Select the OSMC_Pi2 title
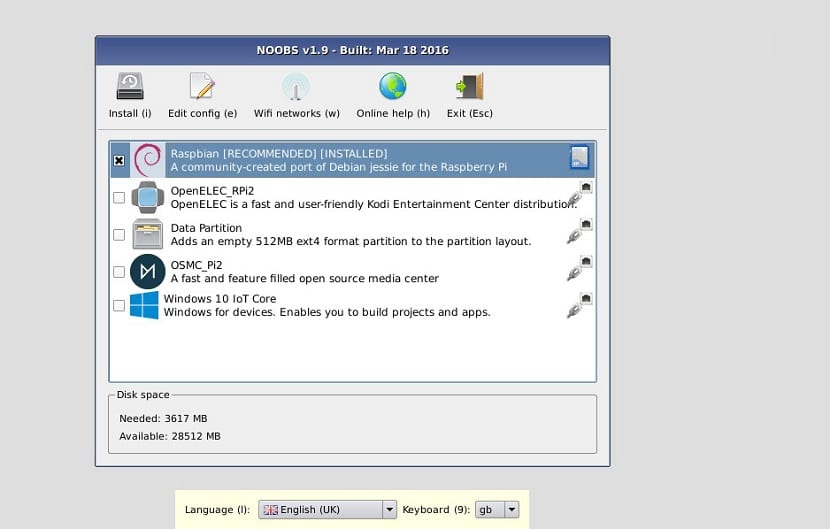The width and height of the screenshot is (830, 529). point(196,265)
